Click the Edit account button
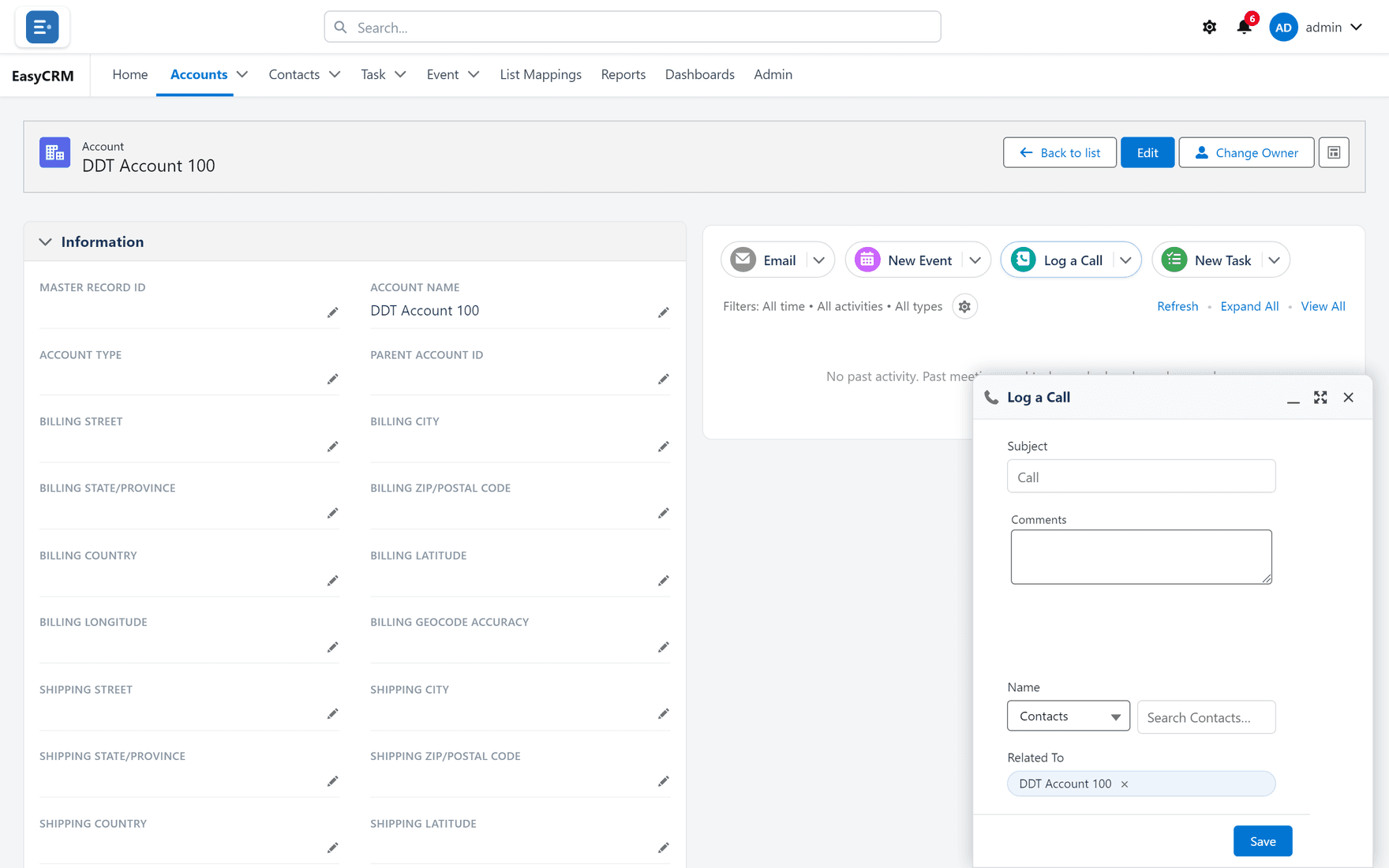The image size is (1389, 868). [1148, 152]
